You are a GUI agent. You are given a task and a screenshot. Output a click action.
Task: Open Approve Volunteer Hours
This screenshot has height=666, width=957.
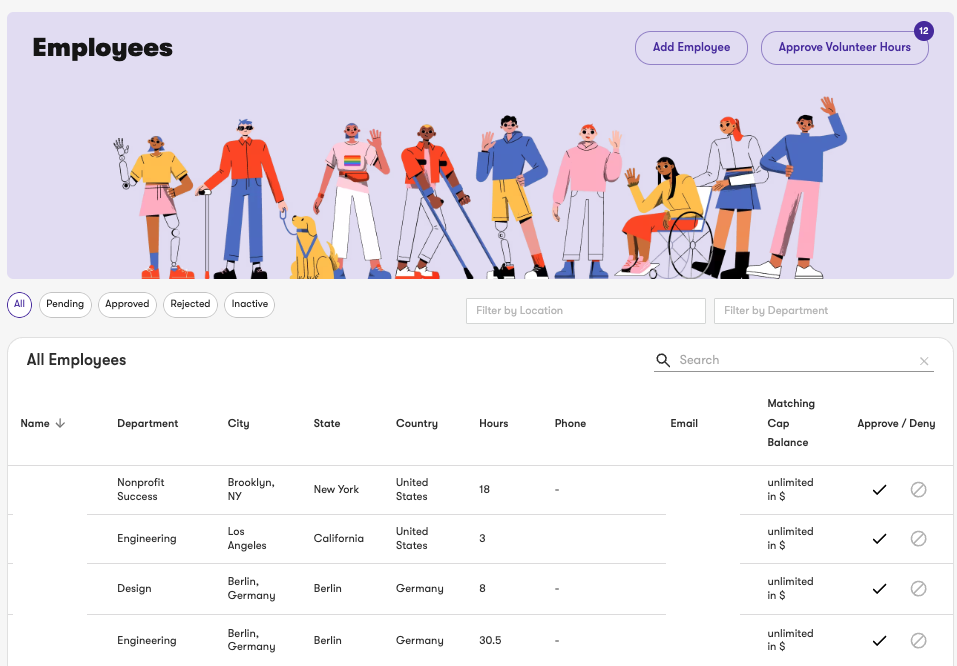(845, 48)
